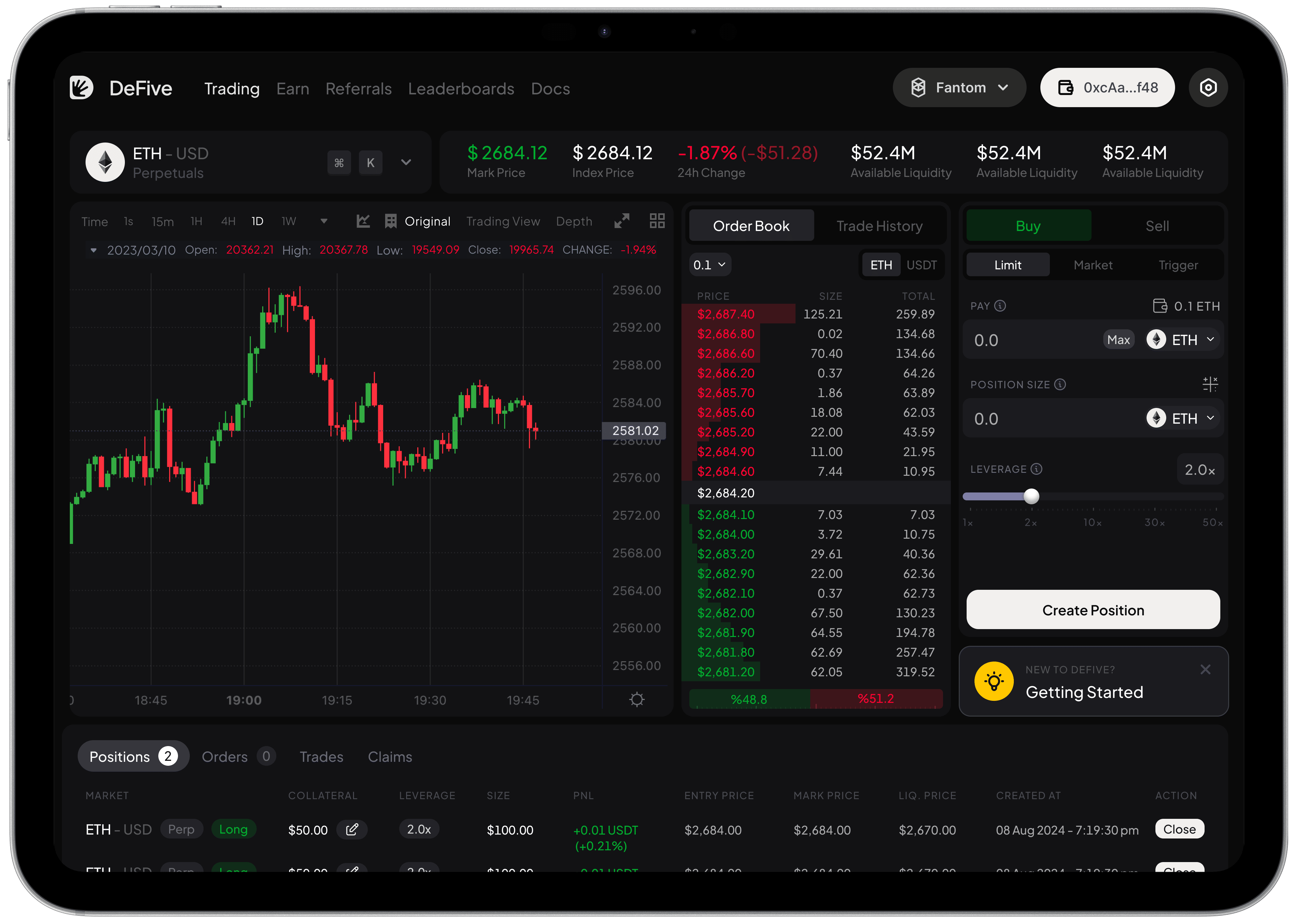This screenshot has height=924, width=1298.
Task: Expand the 0.1 order book grouping dropdown
Action: (x=709, y=265)
